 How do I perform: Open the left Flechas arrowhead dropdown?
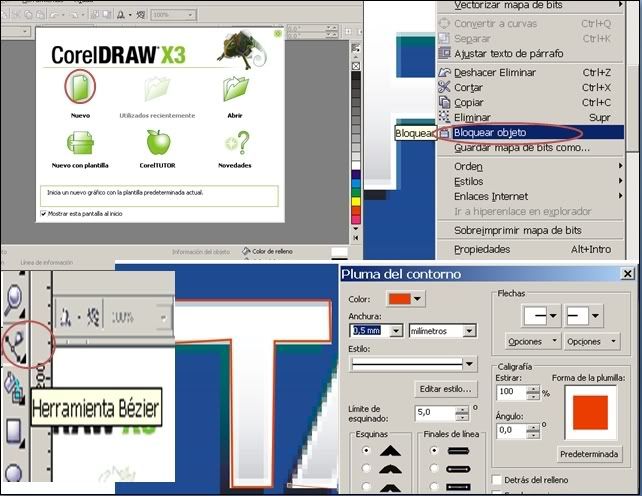coord(553,315)
